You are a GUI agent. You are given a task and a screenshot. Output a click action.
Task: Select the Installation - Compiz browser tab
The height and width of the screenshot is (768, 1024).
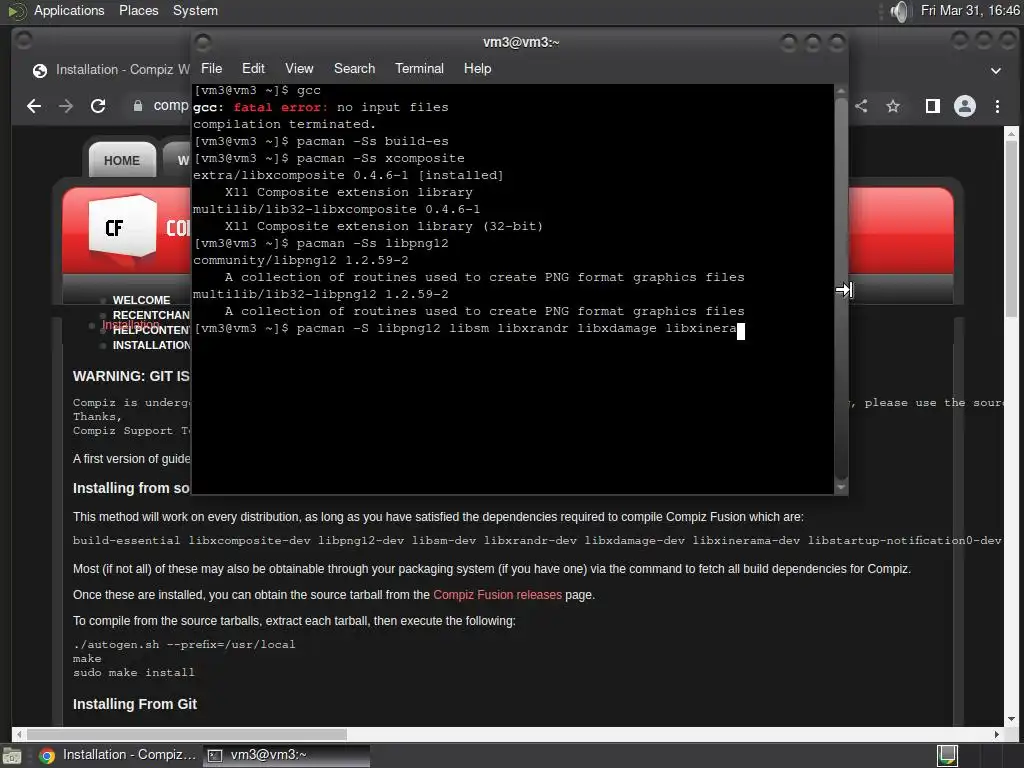pyautogui.click(x=111, y=69)
